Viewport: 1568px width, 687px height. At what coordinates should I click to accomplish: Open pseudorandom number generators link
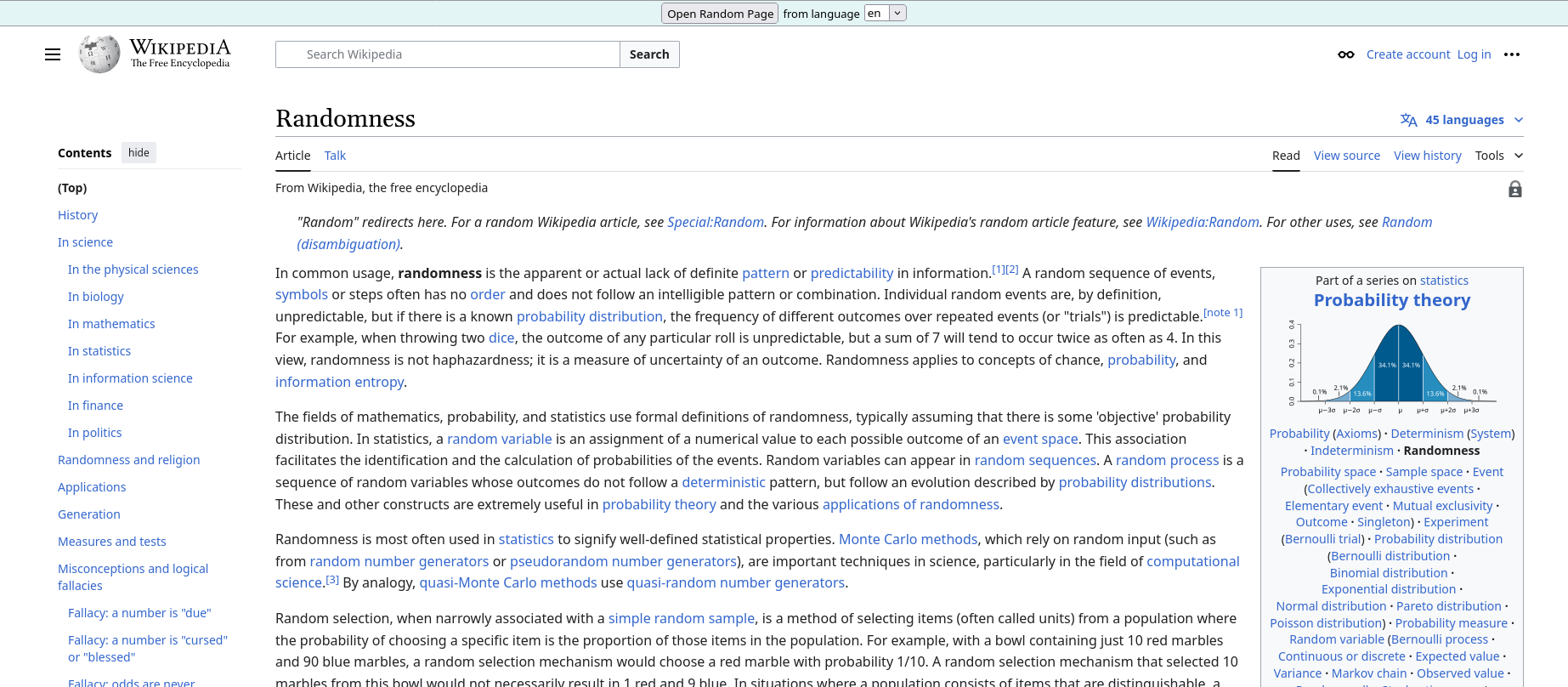point(623,561)
